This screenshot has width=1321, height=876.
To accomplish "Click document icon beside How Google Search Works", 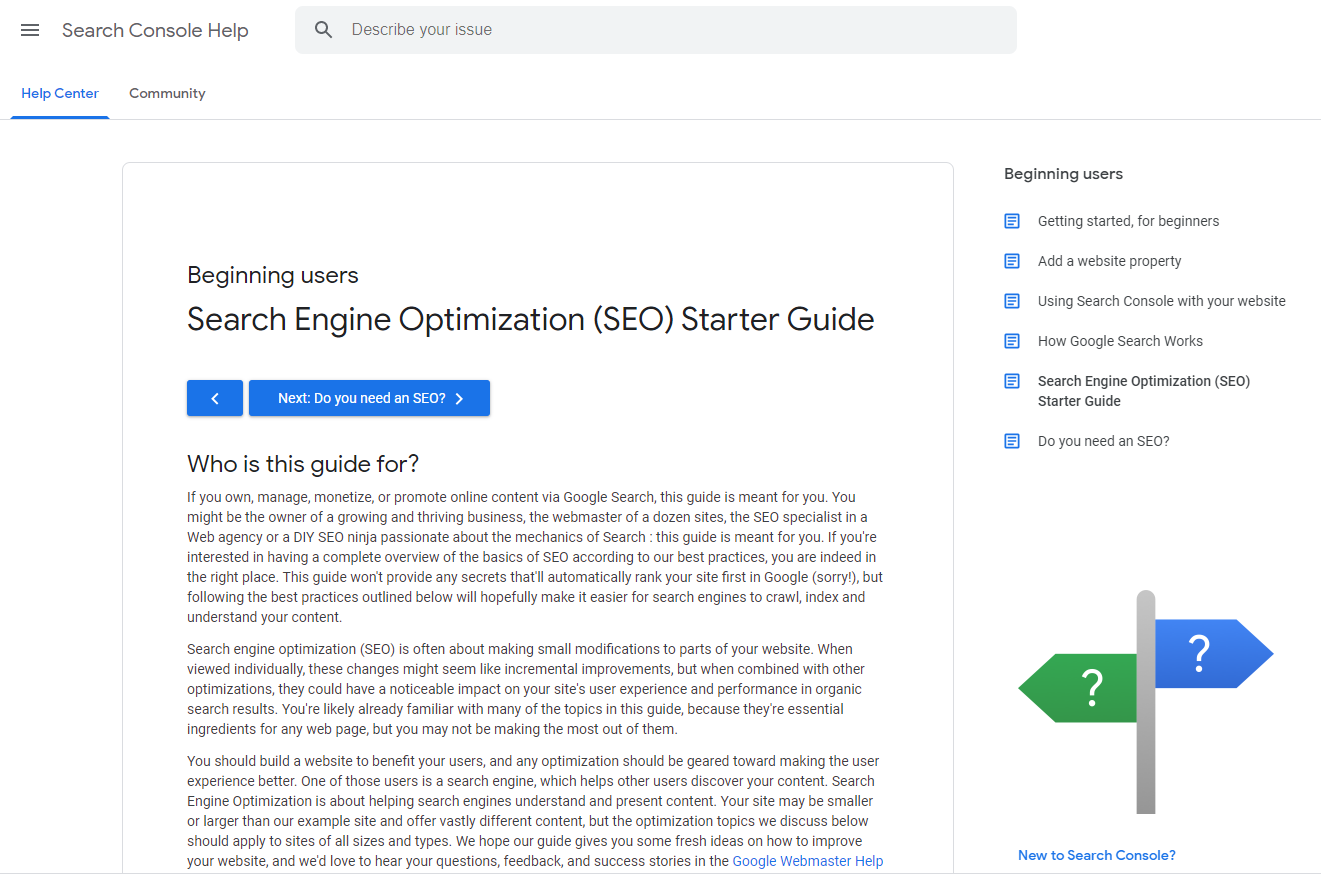I will [x=1012, y=341].
